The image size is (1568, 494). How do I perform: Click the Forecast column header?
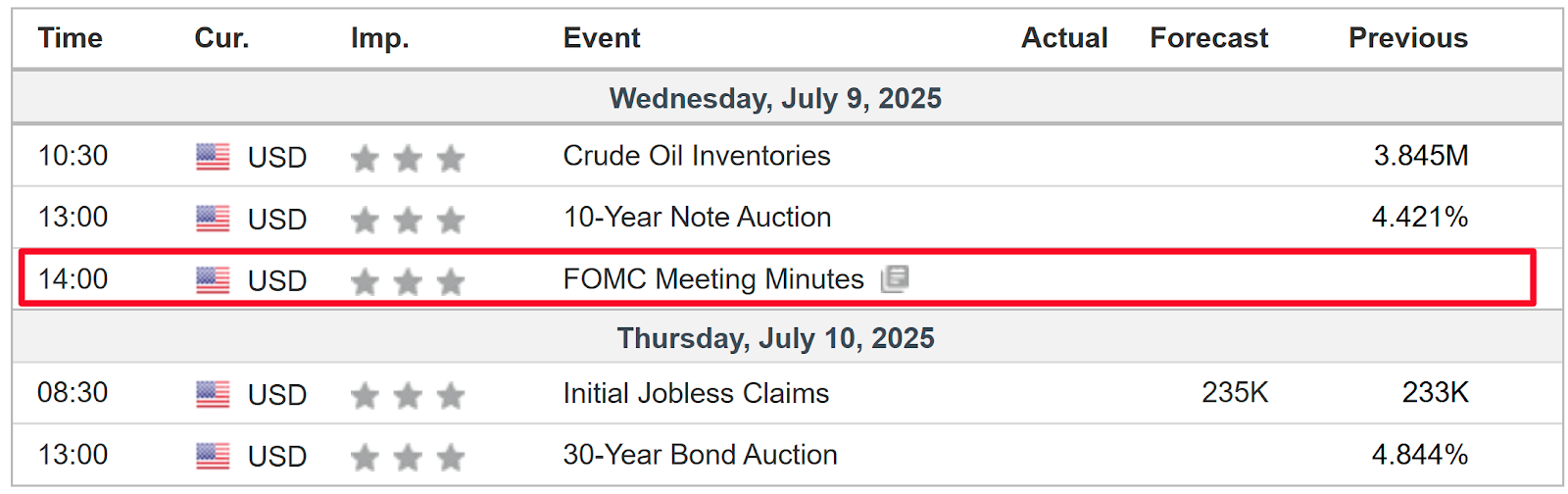tap(1209, 38)
